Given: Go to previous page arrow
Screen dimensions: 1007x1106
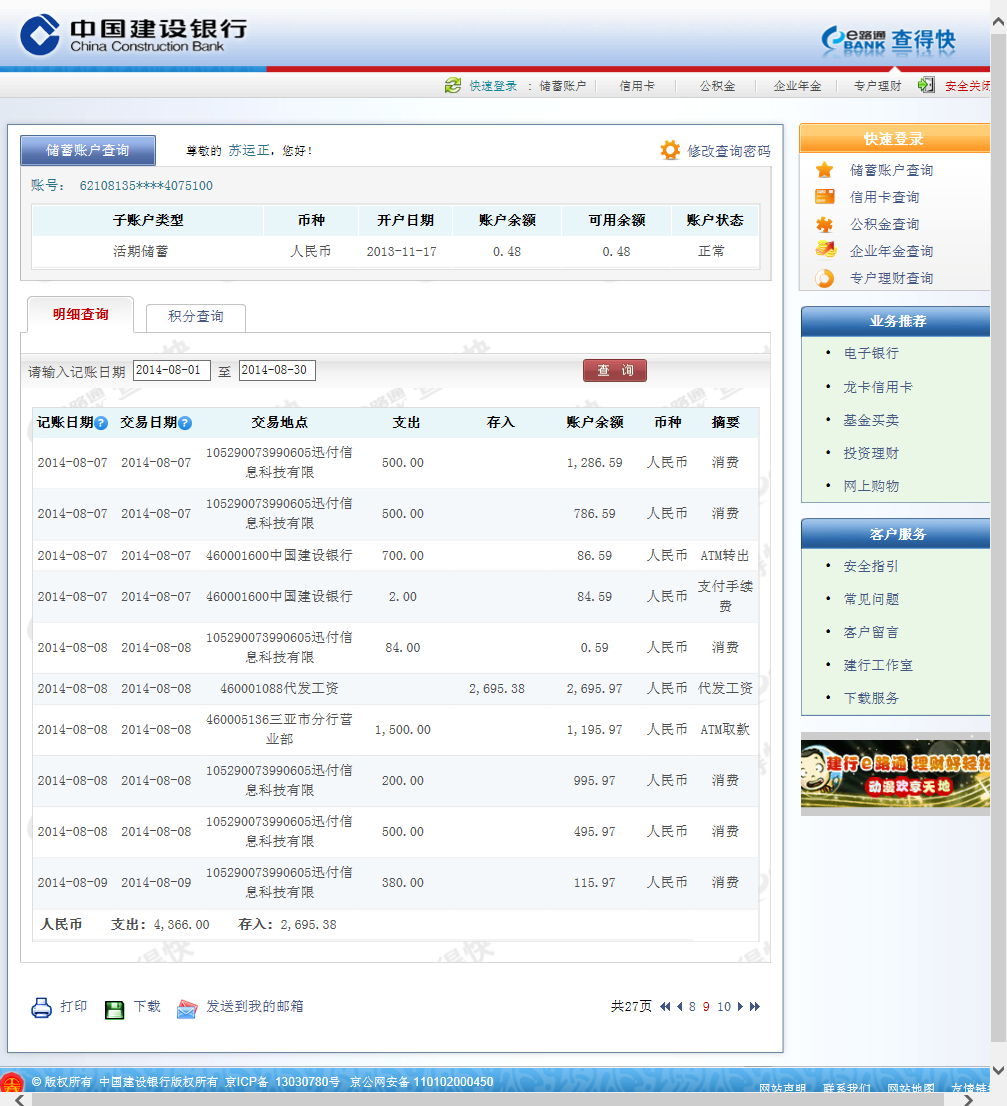Looking at the screenshot, I should click(680, 1007).
